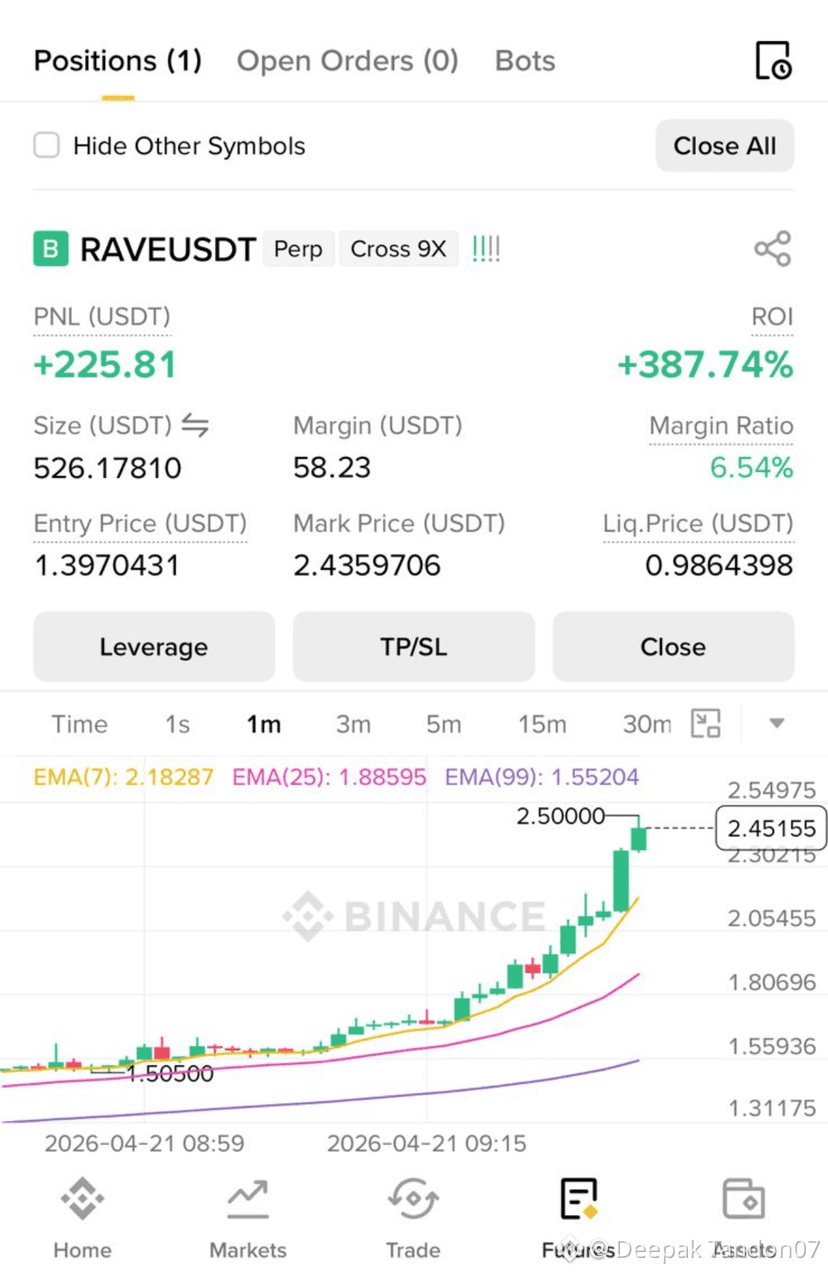Tap the 526.17810 size value
Screen dimensions: 828x1274
click(x=108, y=467)
